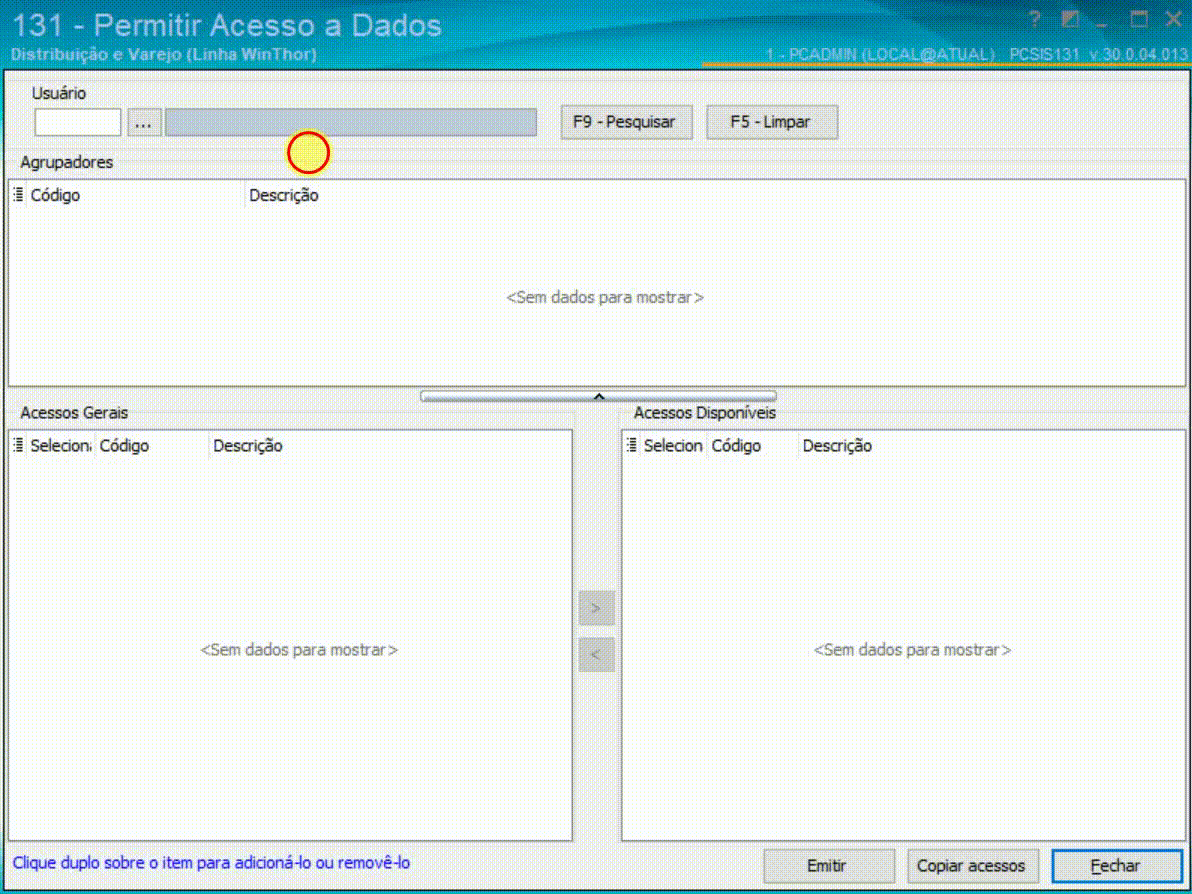Click the move left arrow button
This screenshot has width=1192, height=894.
597,655
